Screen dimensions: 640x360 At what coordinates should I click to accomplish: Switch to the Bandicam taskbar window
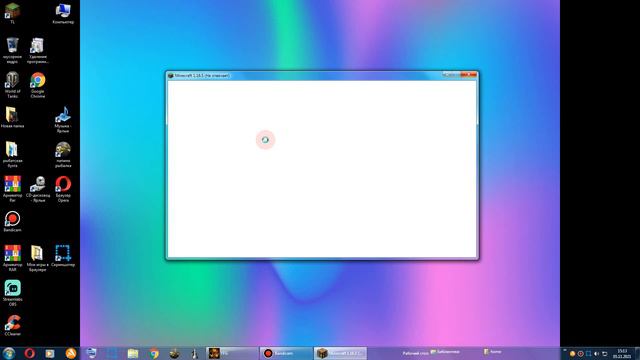tap(286, 353)
